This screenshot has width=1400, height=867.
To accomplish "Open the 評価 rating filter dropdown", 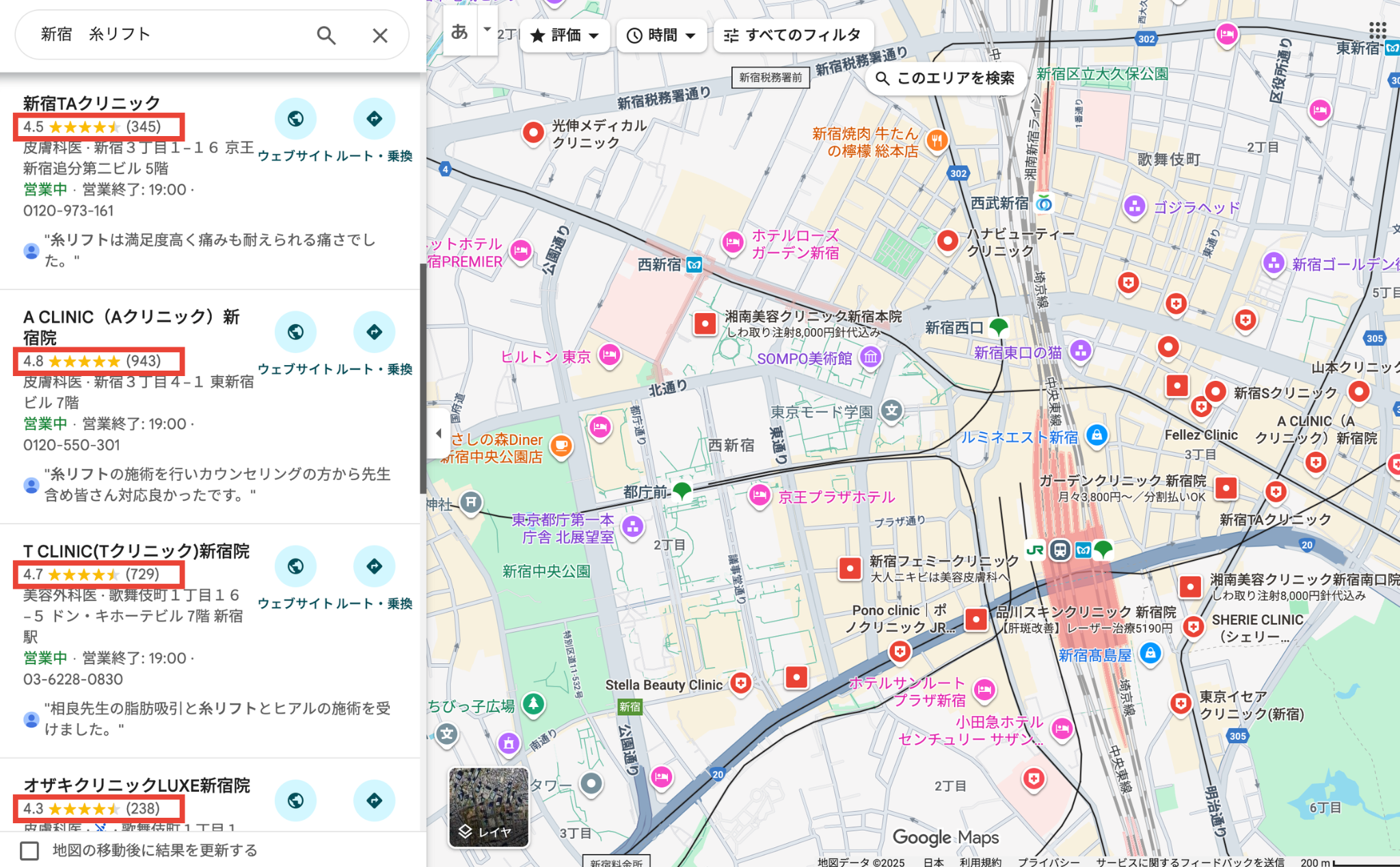I will coord(565,36).
